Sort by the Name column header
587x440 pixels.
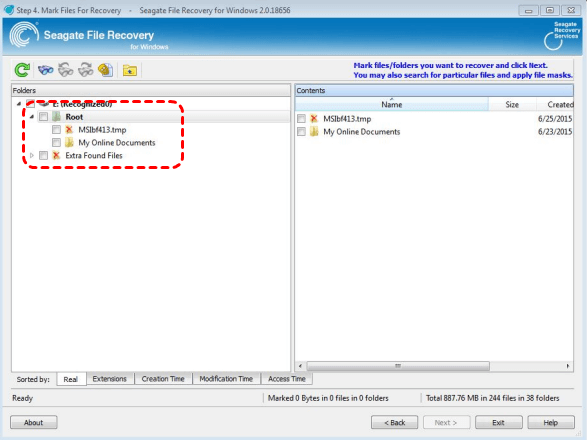coord(392,104)
